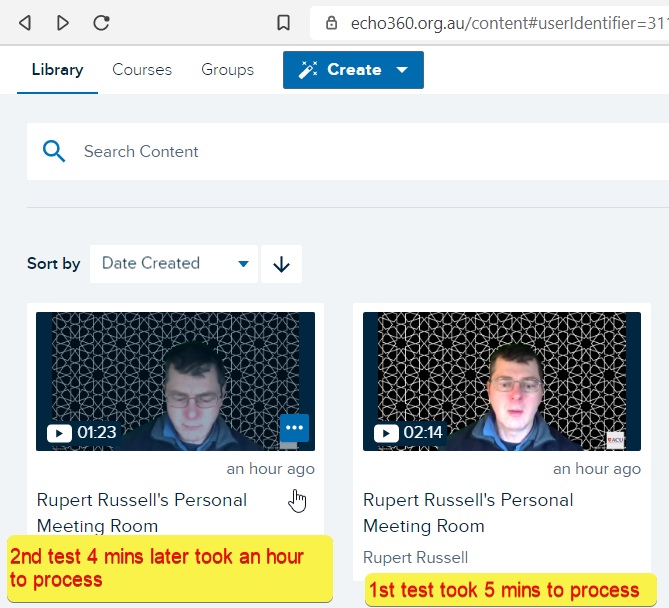This screenshot has width=669, height=608.
Task: Click the left card's Rupert Russell's Personal Meeting Room title
Action: coord(142,513)
